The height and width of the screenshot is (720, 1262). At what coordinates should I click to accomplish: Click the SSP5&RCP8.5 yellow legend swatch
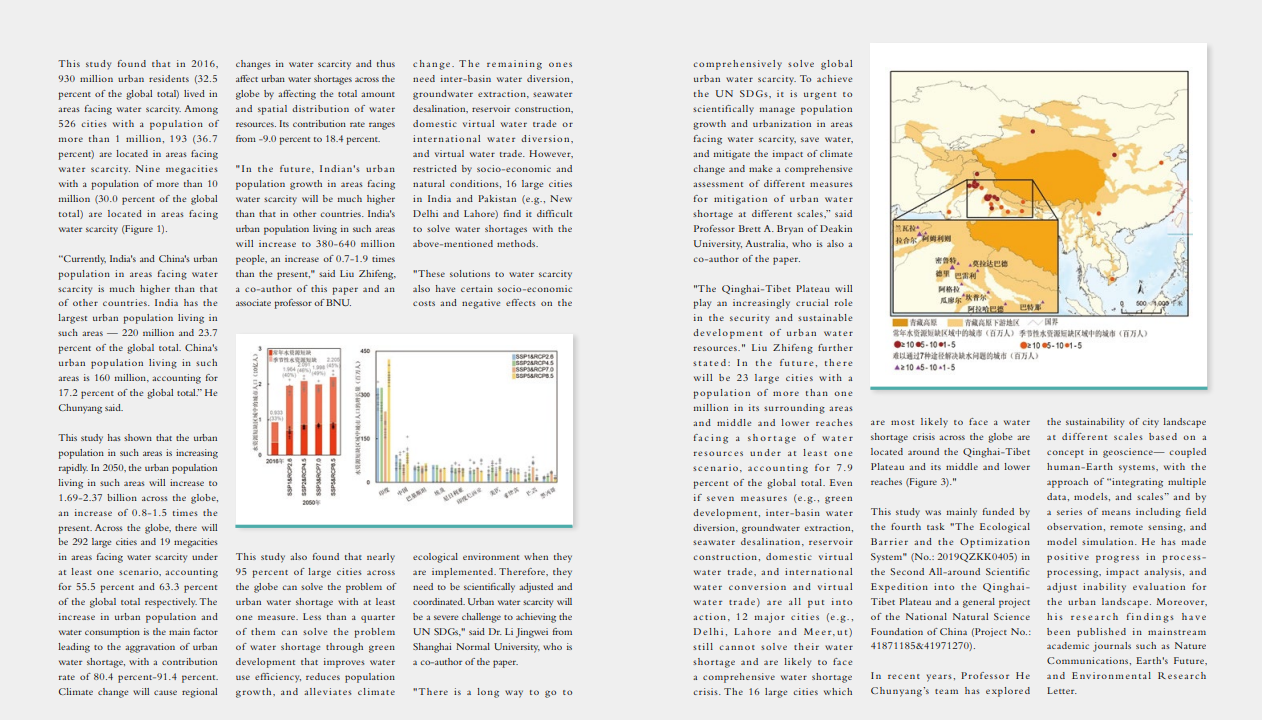(515, 375)
